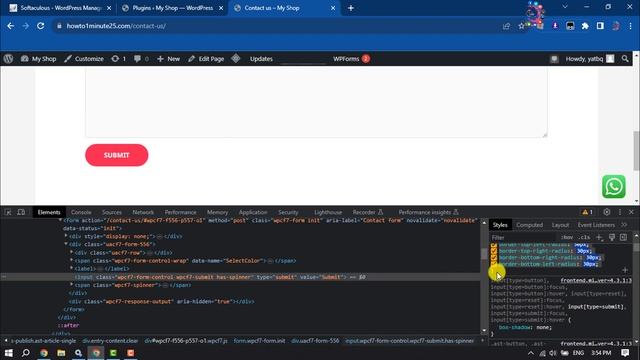The width and height of the screenshot is (640, 360).
Task: Open the Network tab
Action: point(143,212)
